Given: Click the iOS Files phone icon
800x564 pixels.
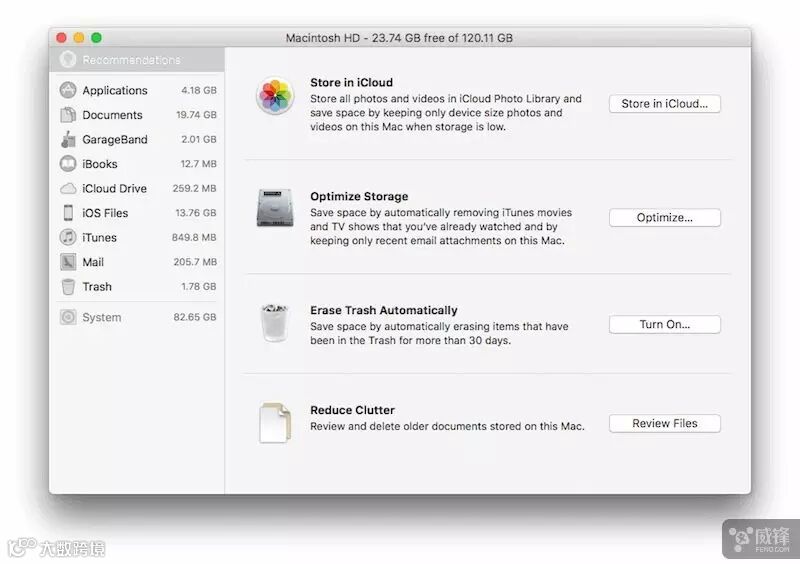Looking at the screenshot, I should [68, 213].
